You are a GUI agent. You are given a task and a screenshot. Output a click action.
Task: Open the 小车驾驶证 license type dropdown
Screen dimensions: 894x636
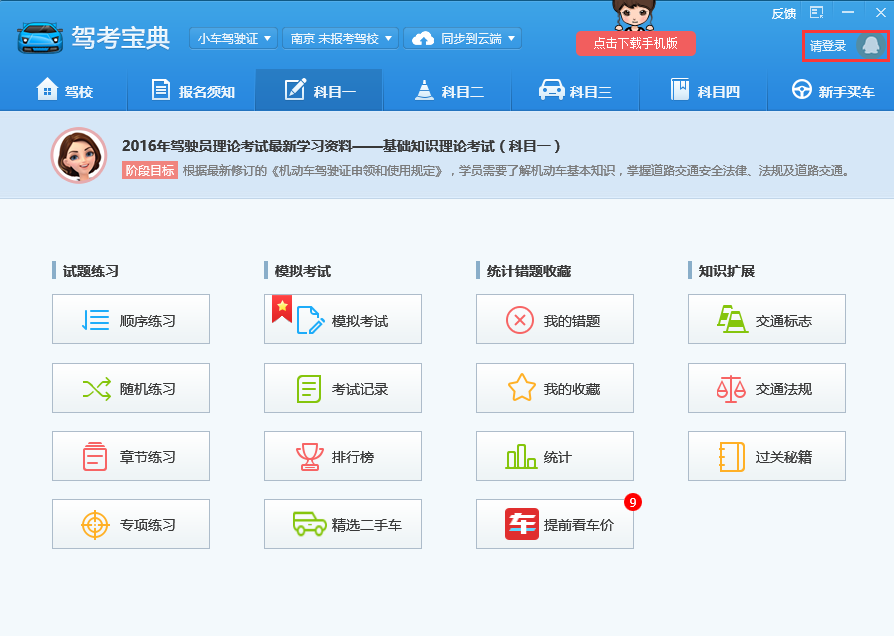tap(234, 38)
